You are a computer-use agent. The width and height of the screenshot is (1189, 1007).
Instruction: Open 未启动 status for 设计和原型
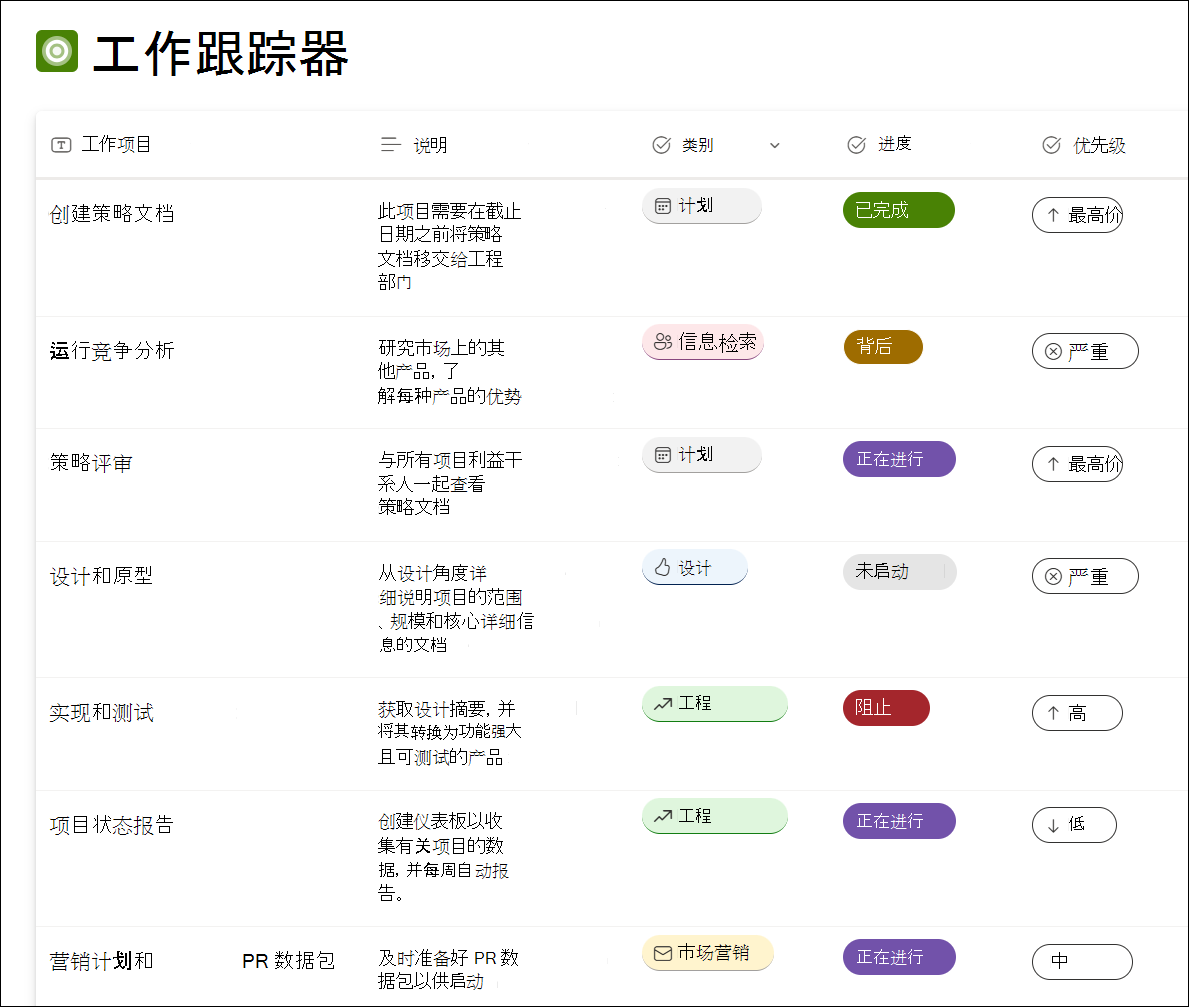coord(899,572)
